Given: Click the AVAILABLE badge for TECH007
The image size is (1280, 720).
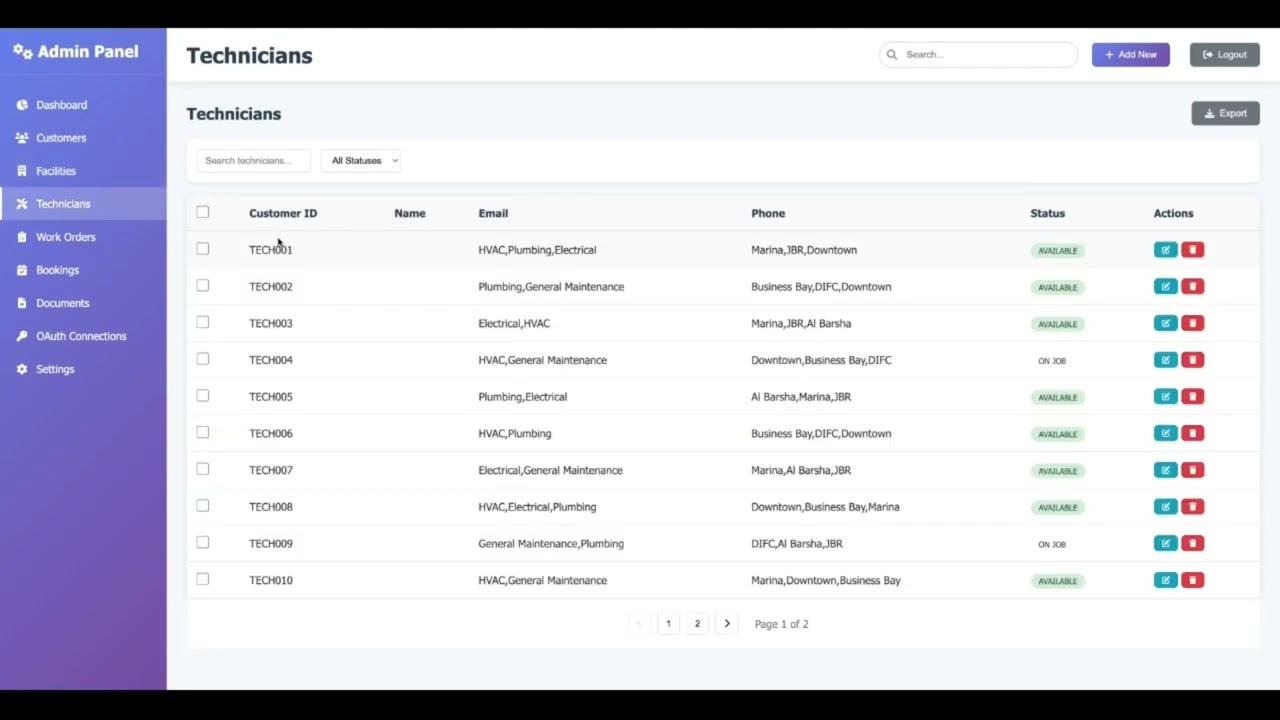Looking at the screenshot, I should click(x=1058, y=471).
